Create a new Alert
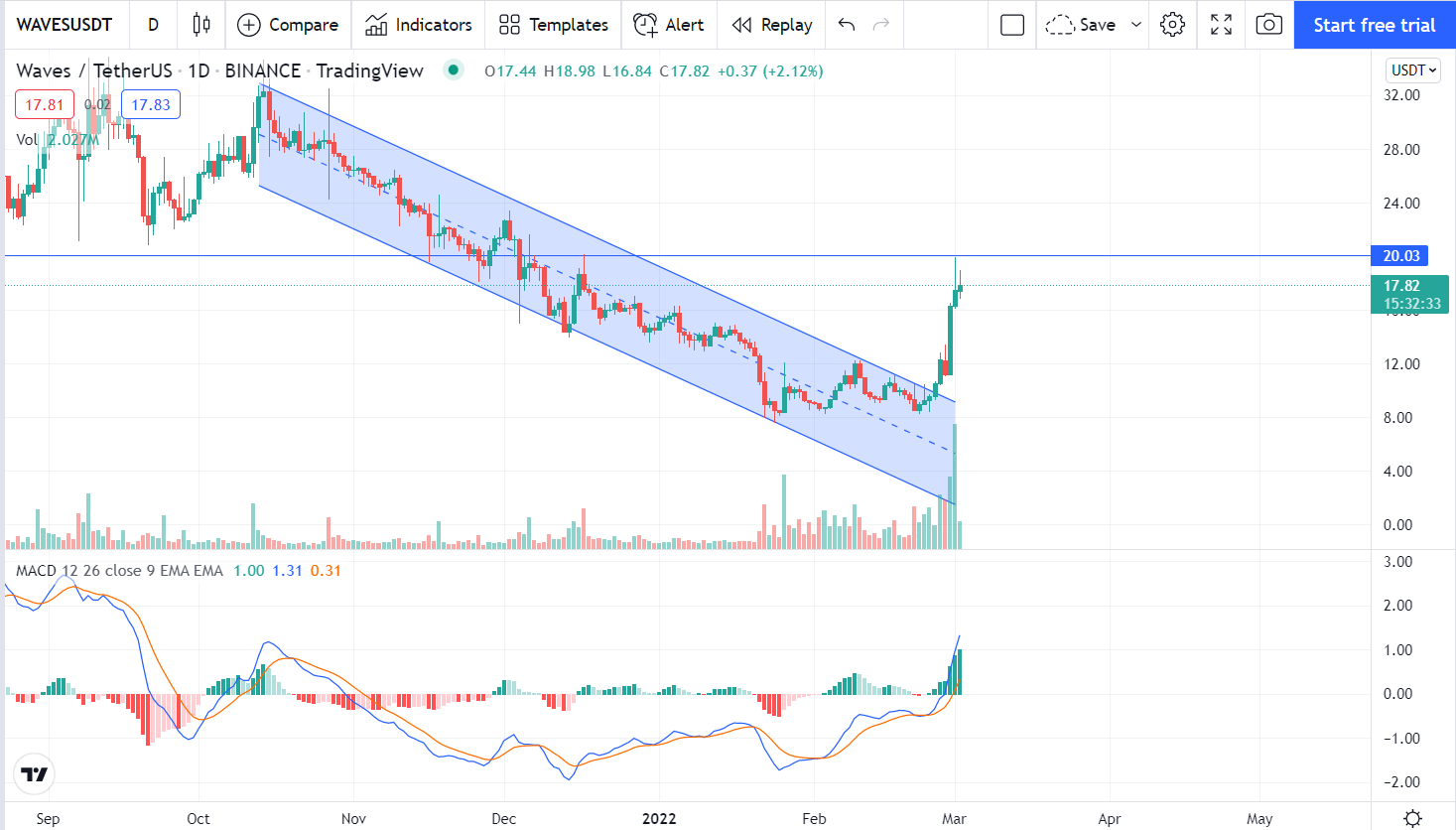The image size is (1456, 830). 669,25
